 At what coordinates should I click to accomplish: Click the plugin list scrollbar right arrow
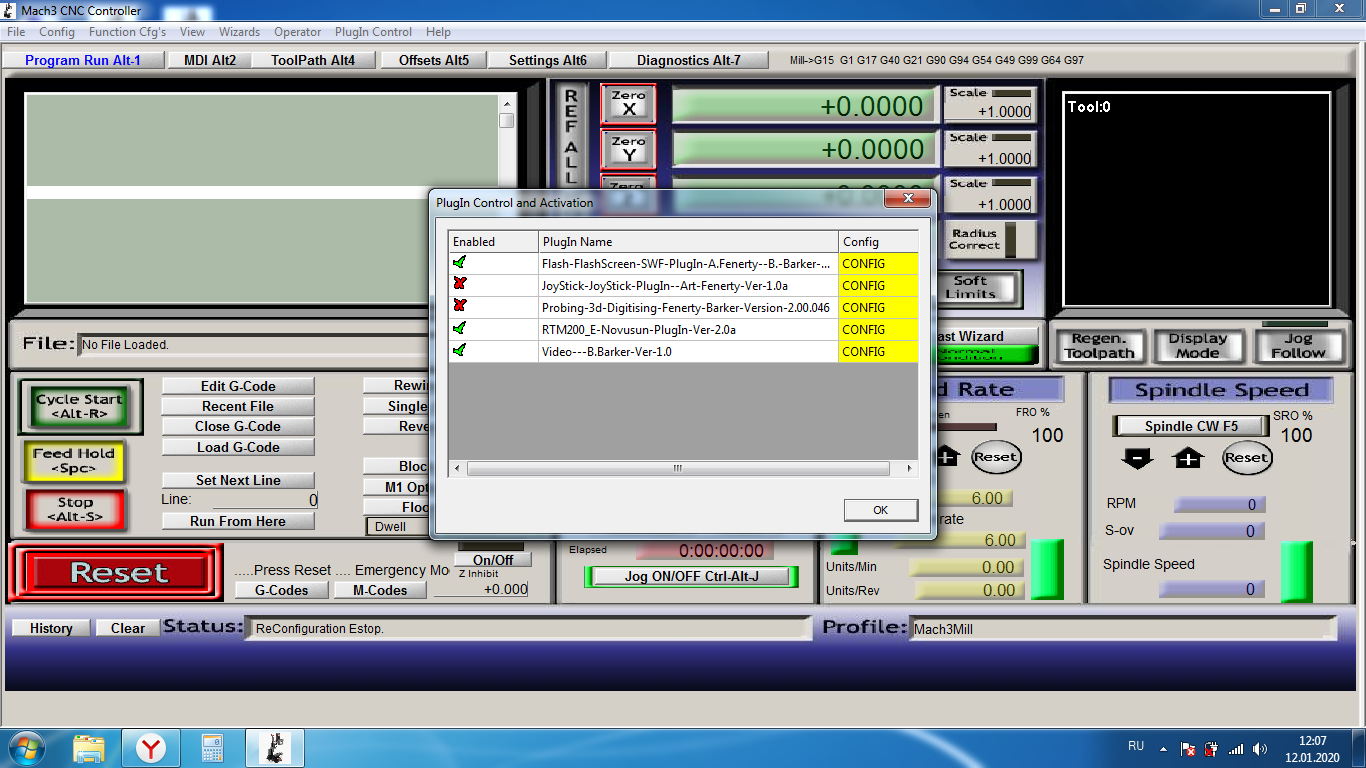coord(909,468)
